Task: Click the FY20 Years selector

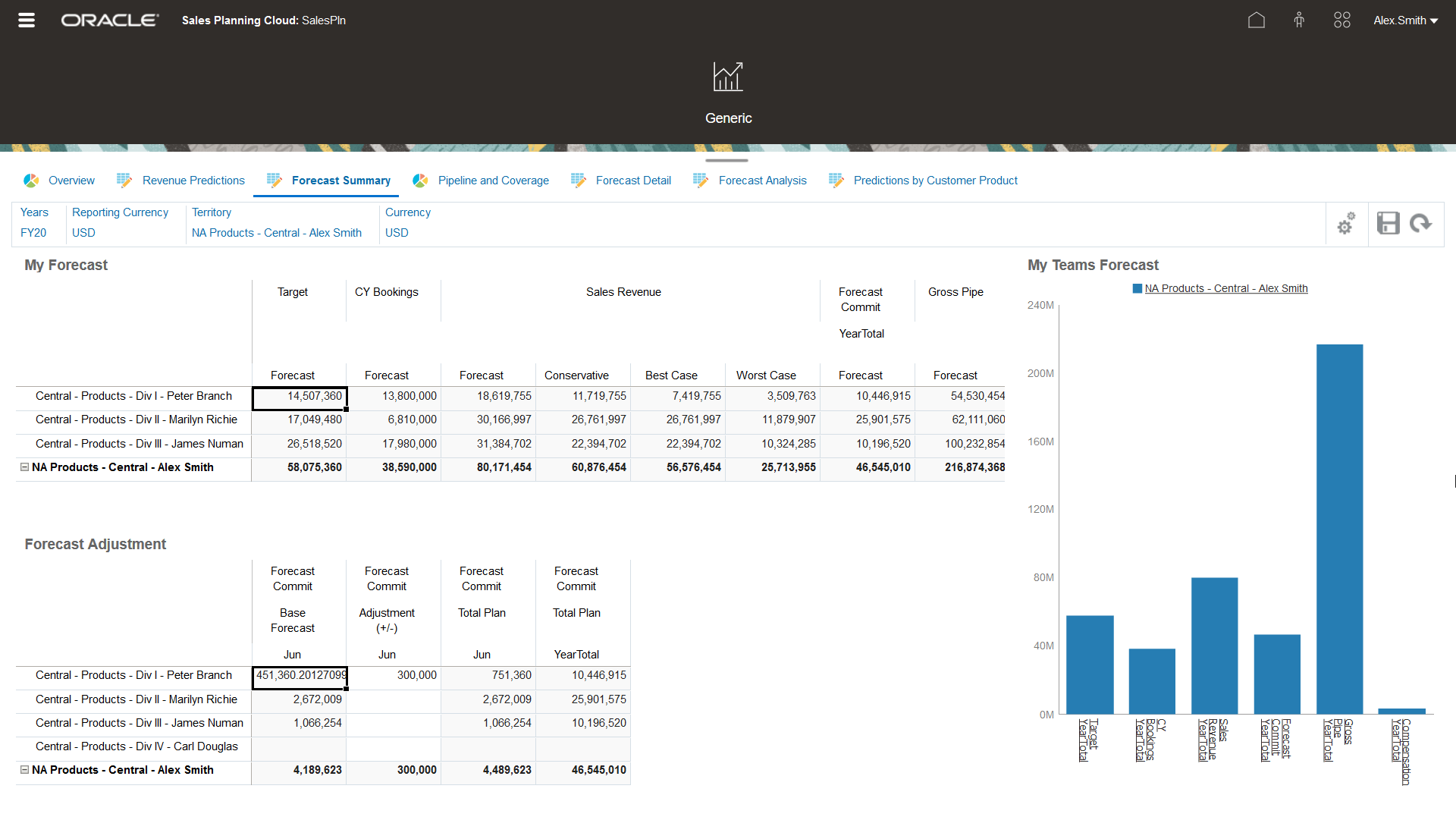Action: pos(33,233)
